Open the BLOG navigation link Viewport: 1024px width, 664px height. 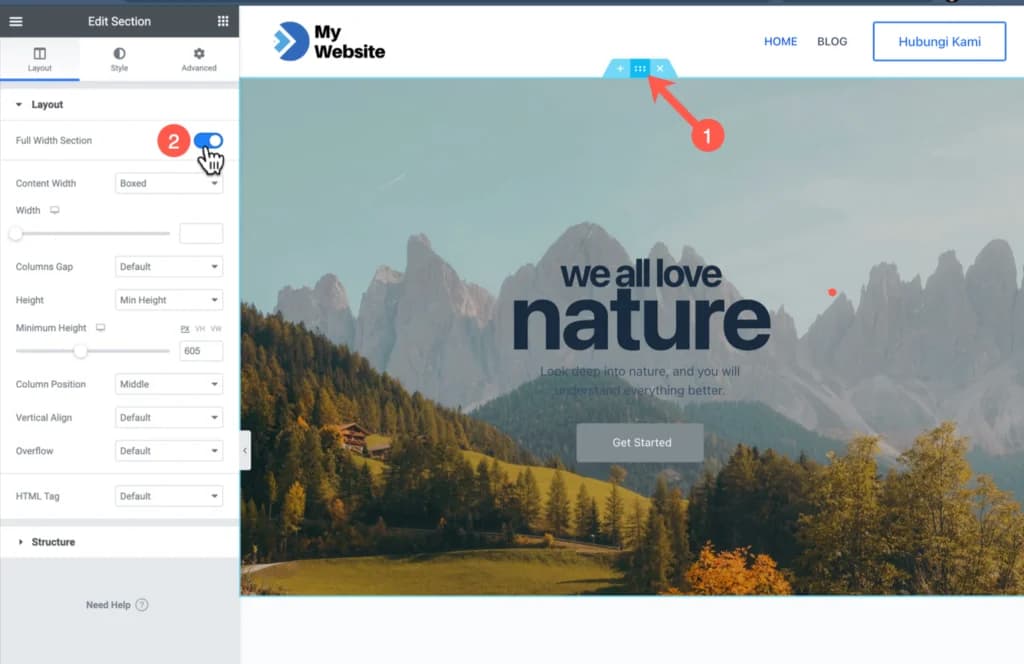point(832,41)
